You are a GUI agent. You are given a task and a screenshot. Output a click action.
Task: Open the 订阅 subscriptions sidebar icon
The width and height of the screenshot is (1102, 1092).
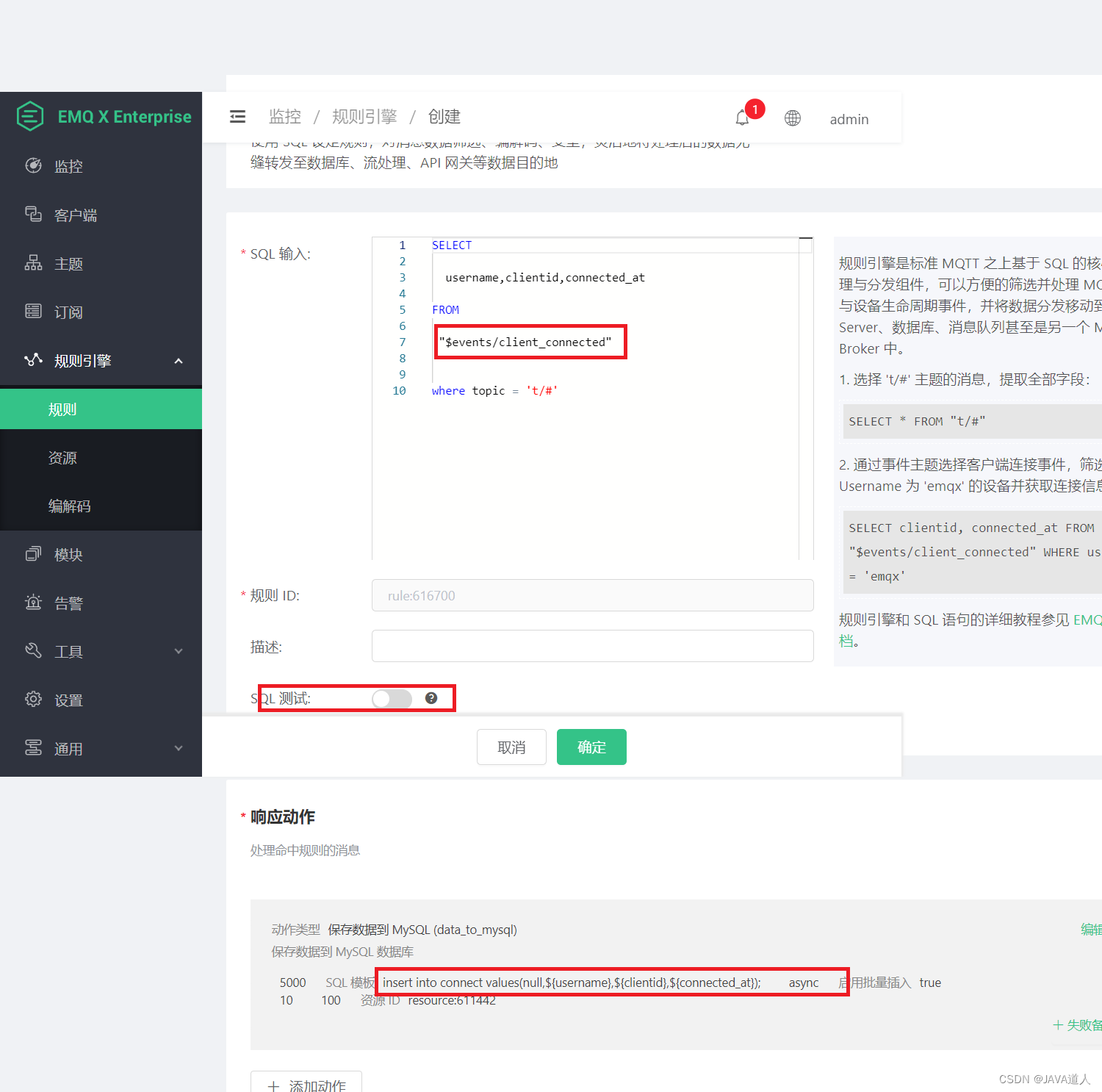click(x=33, y=311)
